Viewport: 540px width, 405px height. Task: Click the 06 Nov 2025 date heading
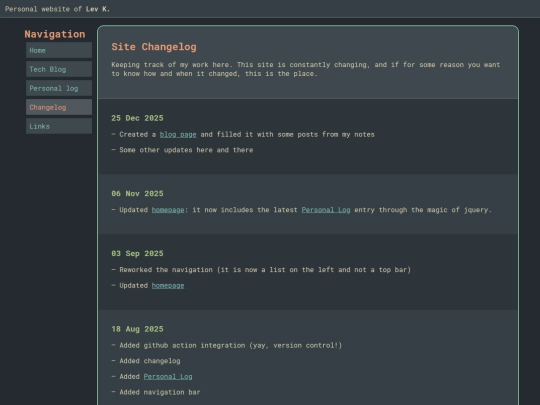[137, 194]
